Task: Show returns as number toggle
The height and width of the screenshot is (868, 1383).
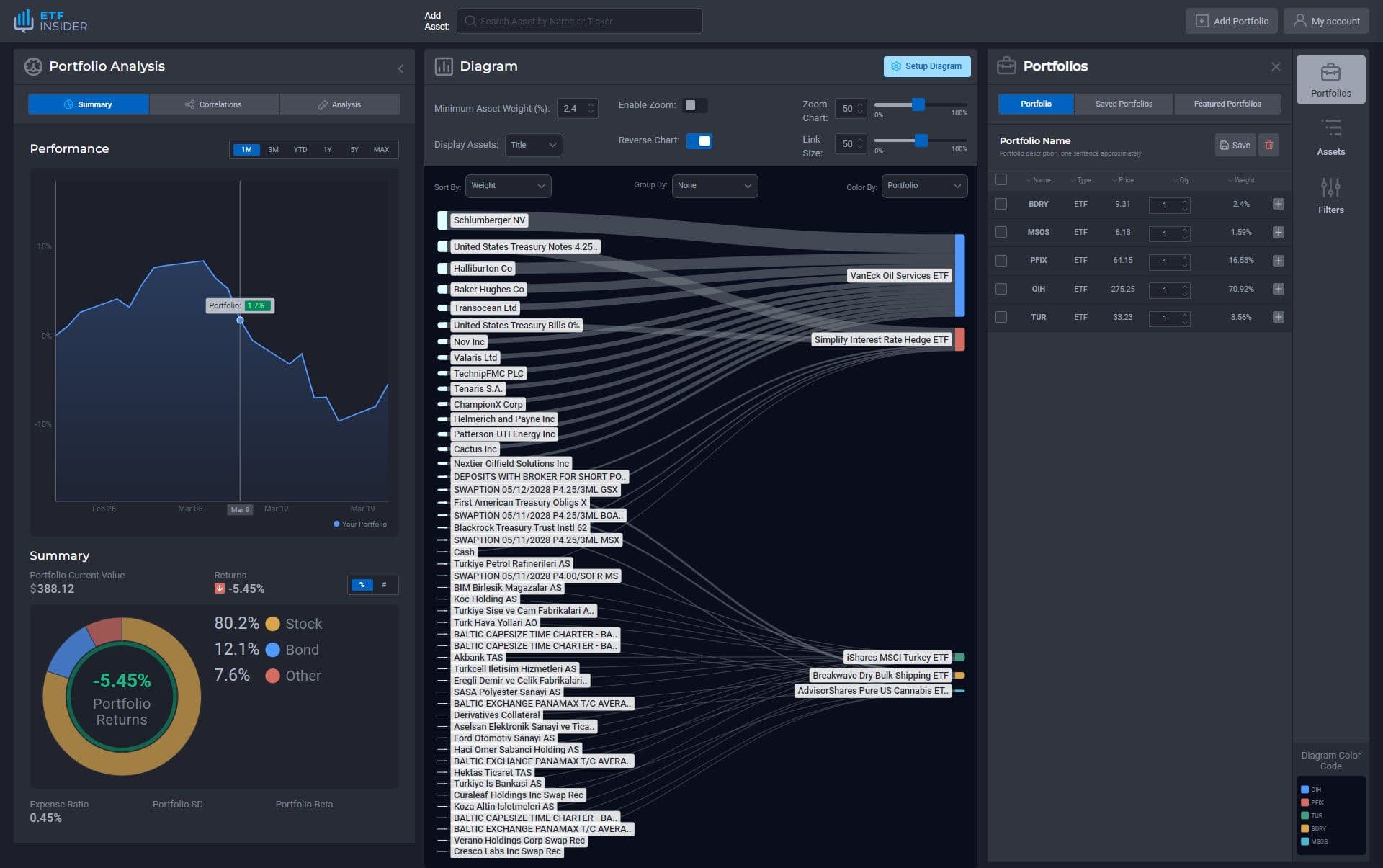Action: (x=384, y=585)
